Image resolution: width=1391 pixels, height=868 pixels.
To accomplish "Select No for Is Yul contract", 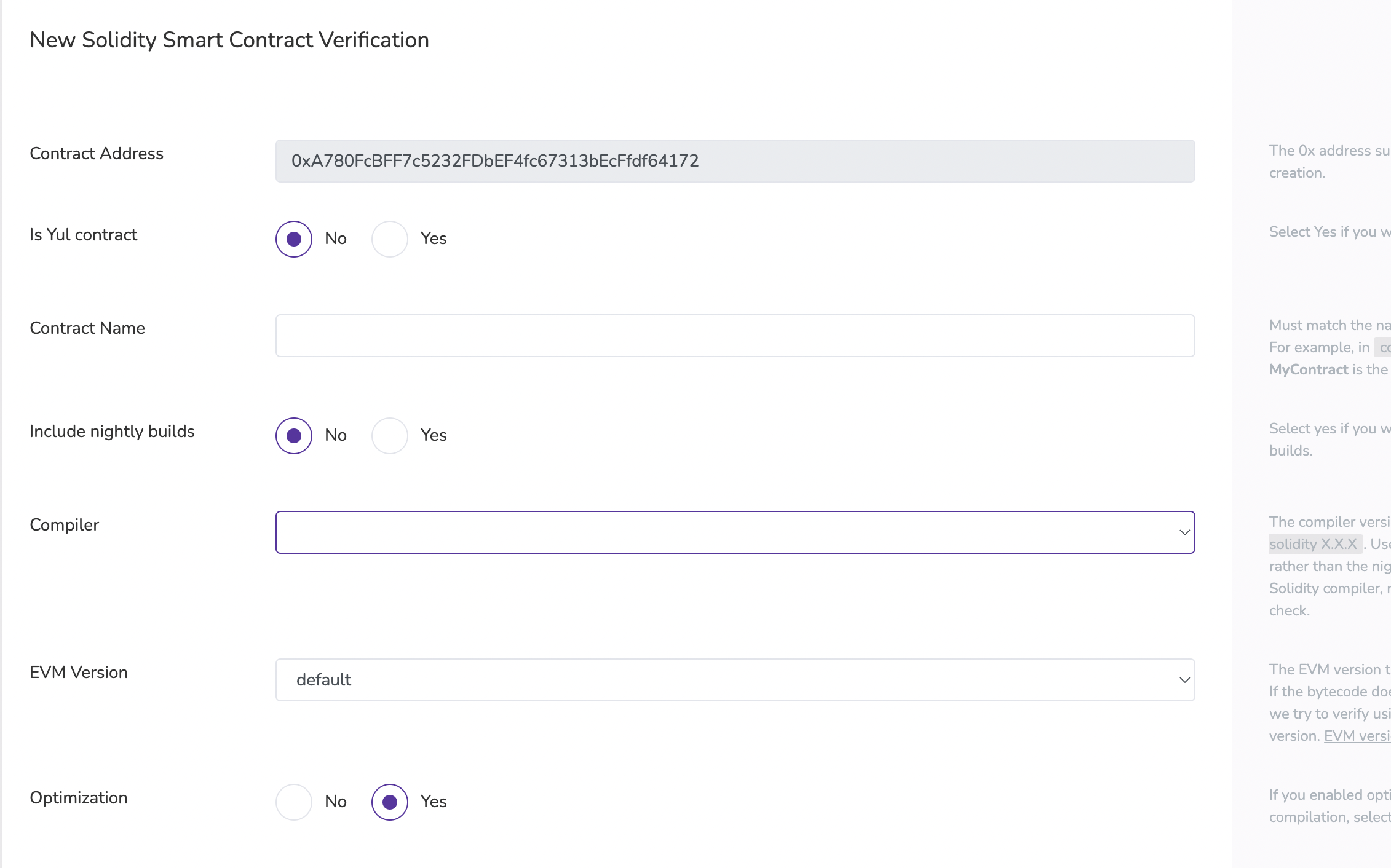I will click(x=294, y=239).
